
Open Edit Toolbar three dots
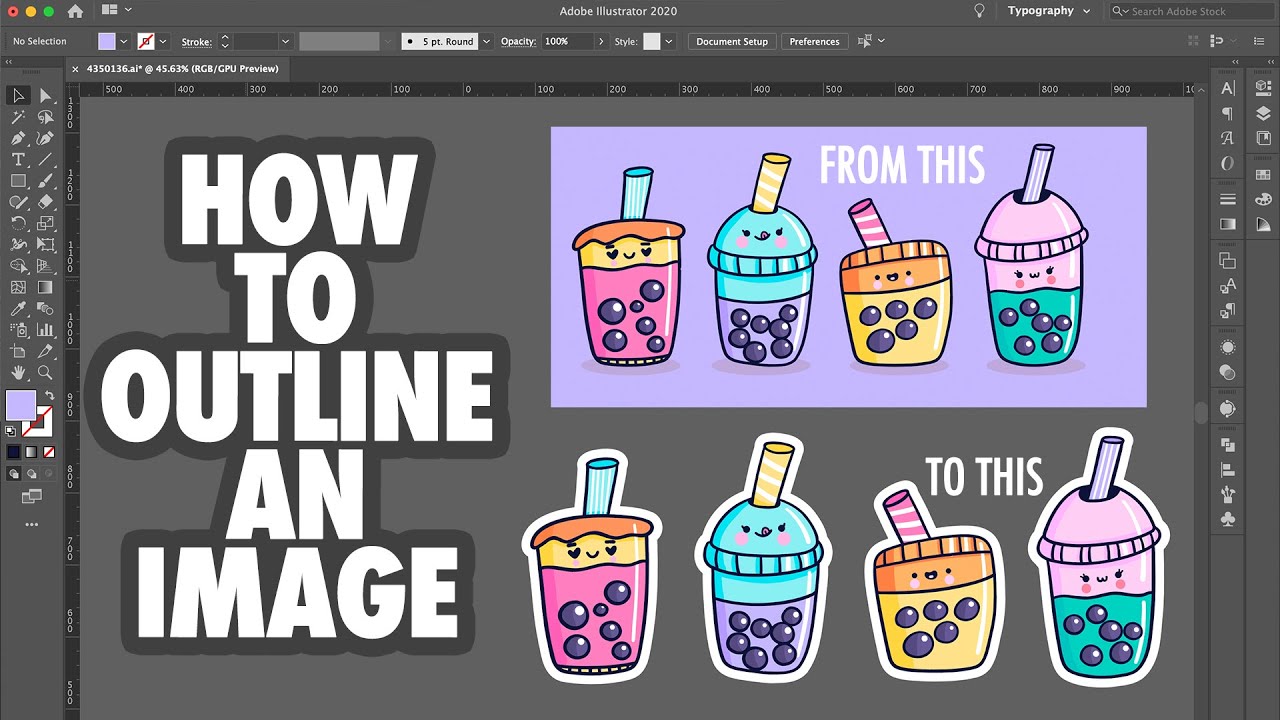click(31, 524)
